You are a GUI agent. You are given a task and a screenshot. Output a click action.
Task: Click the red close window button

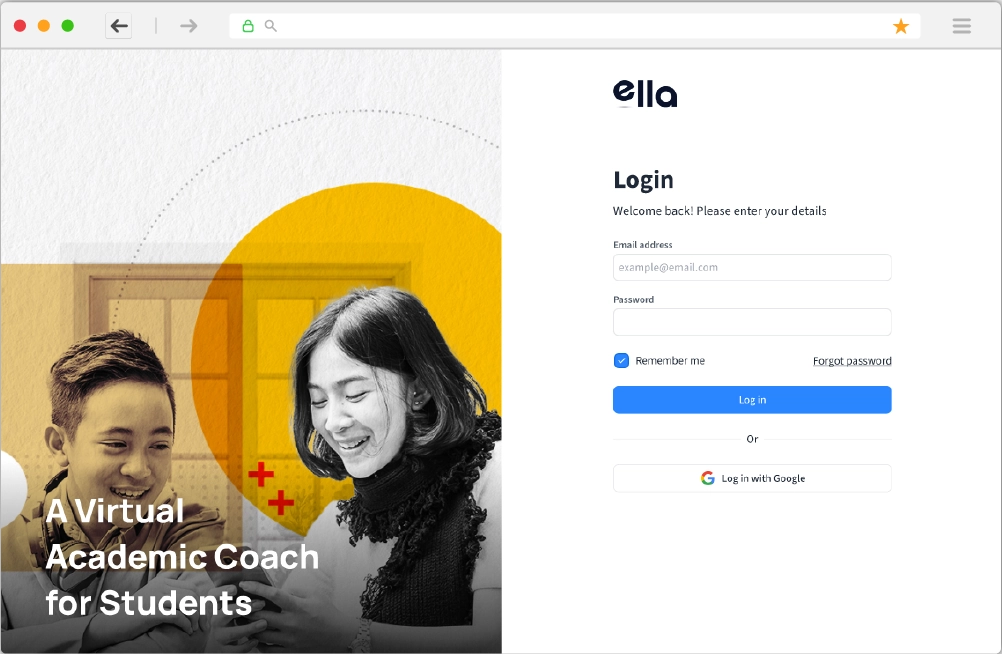tap(20, 26)
